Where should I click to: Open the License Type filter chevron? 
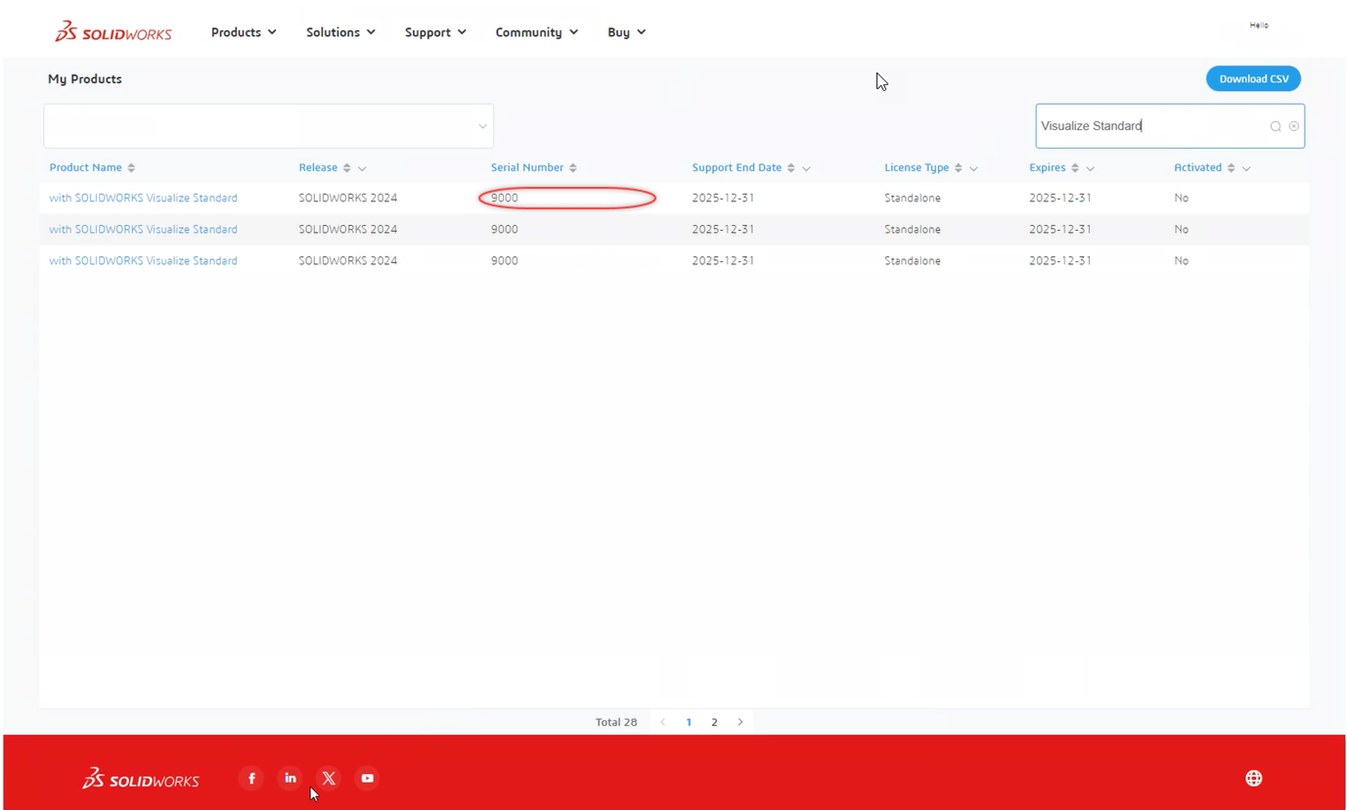[x=973, y=168]
